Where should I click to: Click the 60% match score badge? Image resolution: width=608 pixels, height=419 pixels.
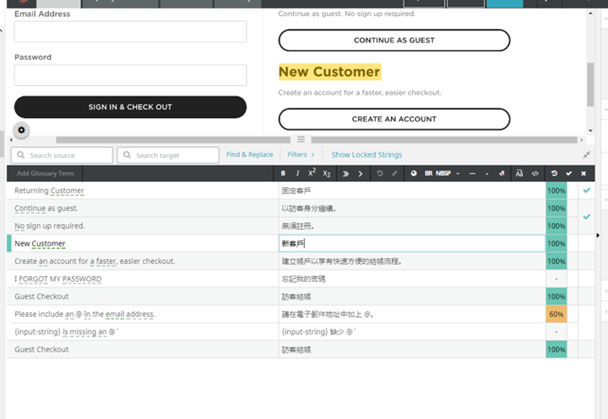pyautogui.click(x=556, y=314)
